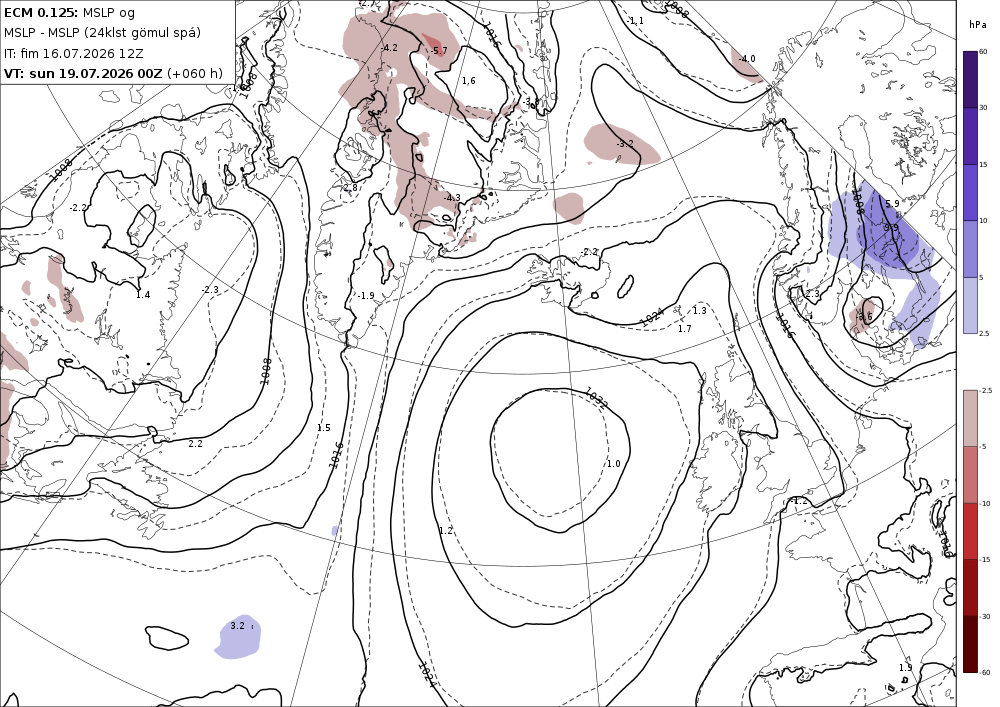
Task: Click the darkest purple 30–60 hPa legend swatch
Action: point(970,79)
